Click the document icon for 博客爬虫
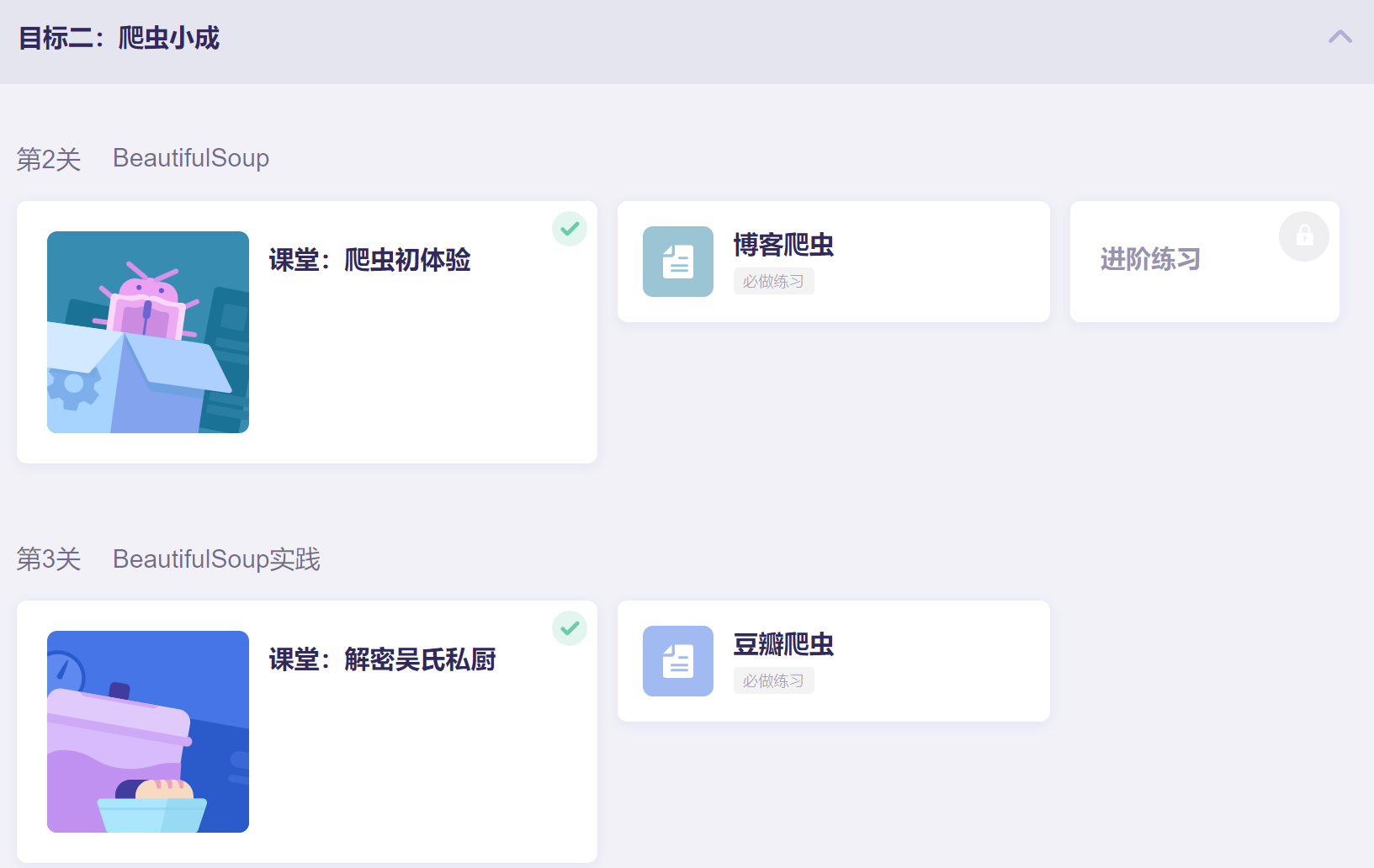Screen dimensions: 1374x868 pyautogui.click(x=678, y=262)
